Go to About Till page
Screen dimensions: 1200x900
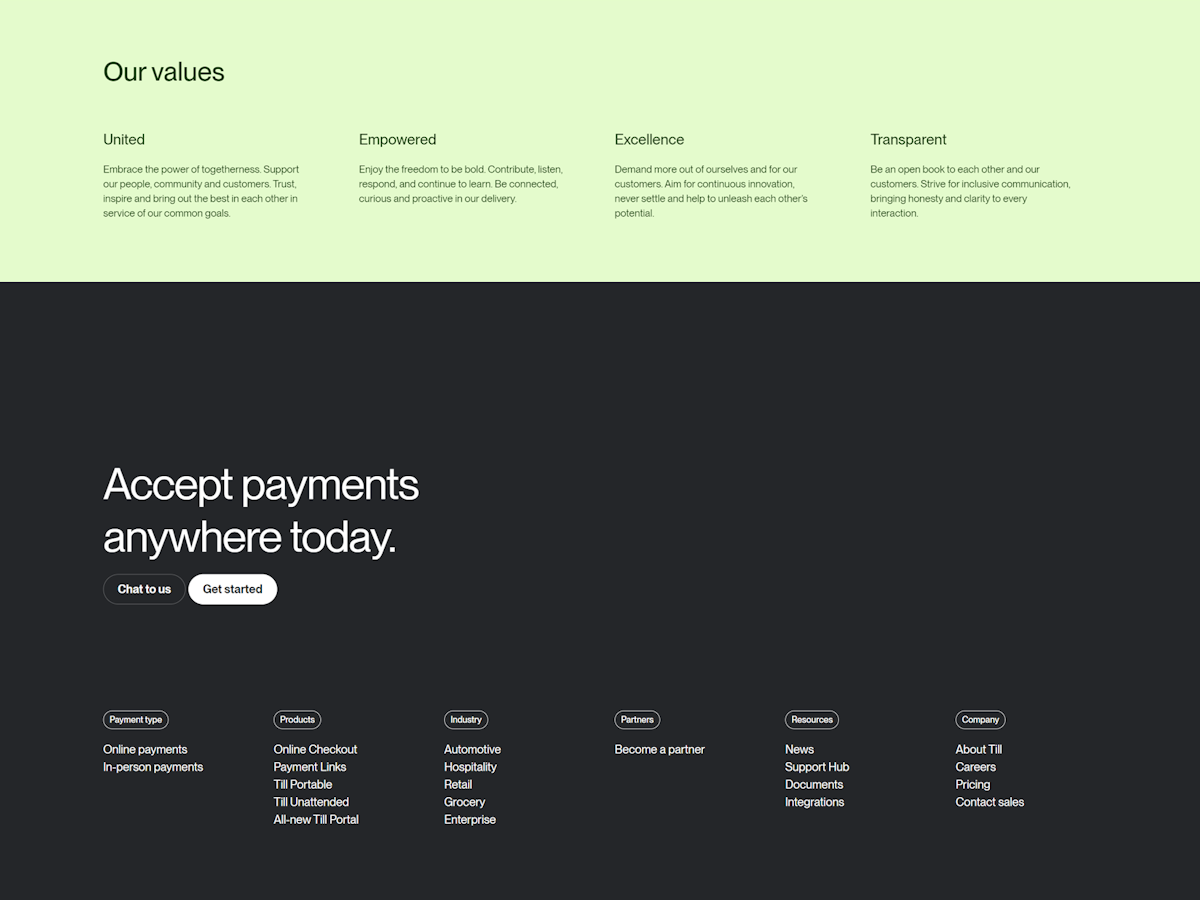click(x=979, y=749)
